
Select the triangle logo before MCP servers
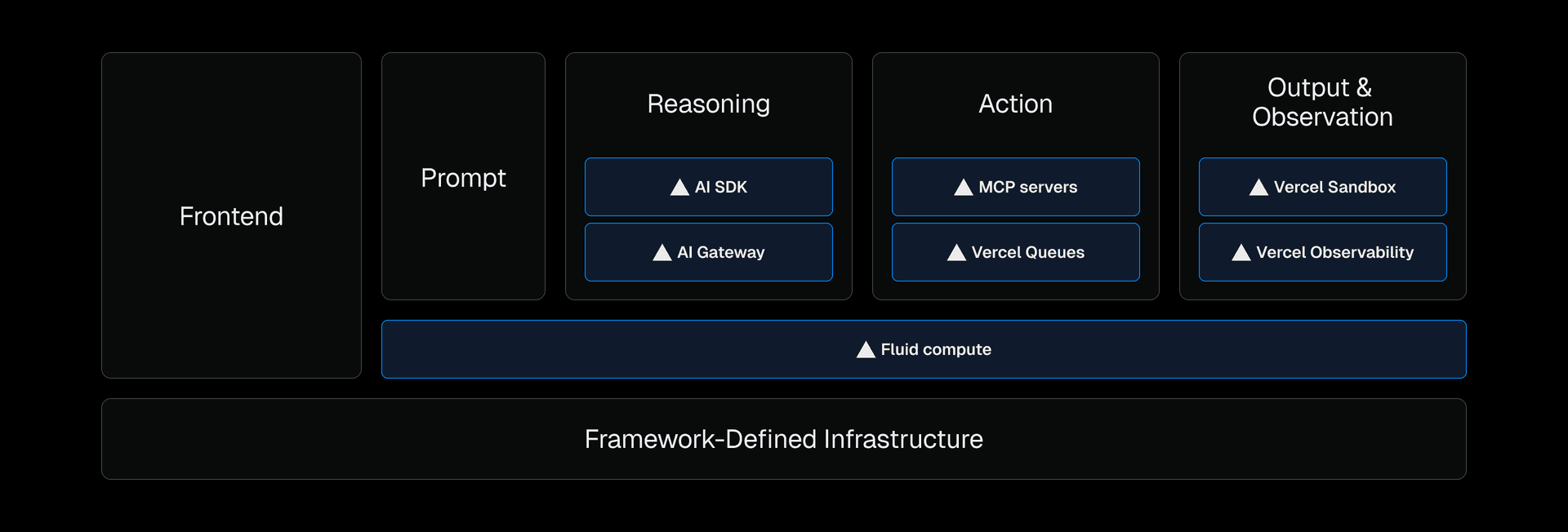[x=964, y=188]
